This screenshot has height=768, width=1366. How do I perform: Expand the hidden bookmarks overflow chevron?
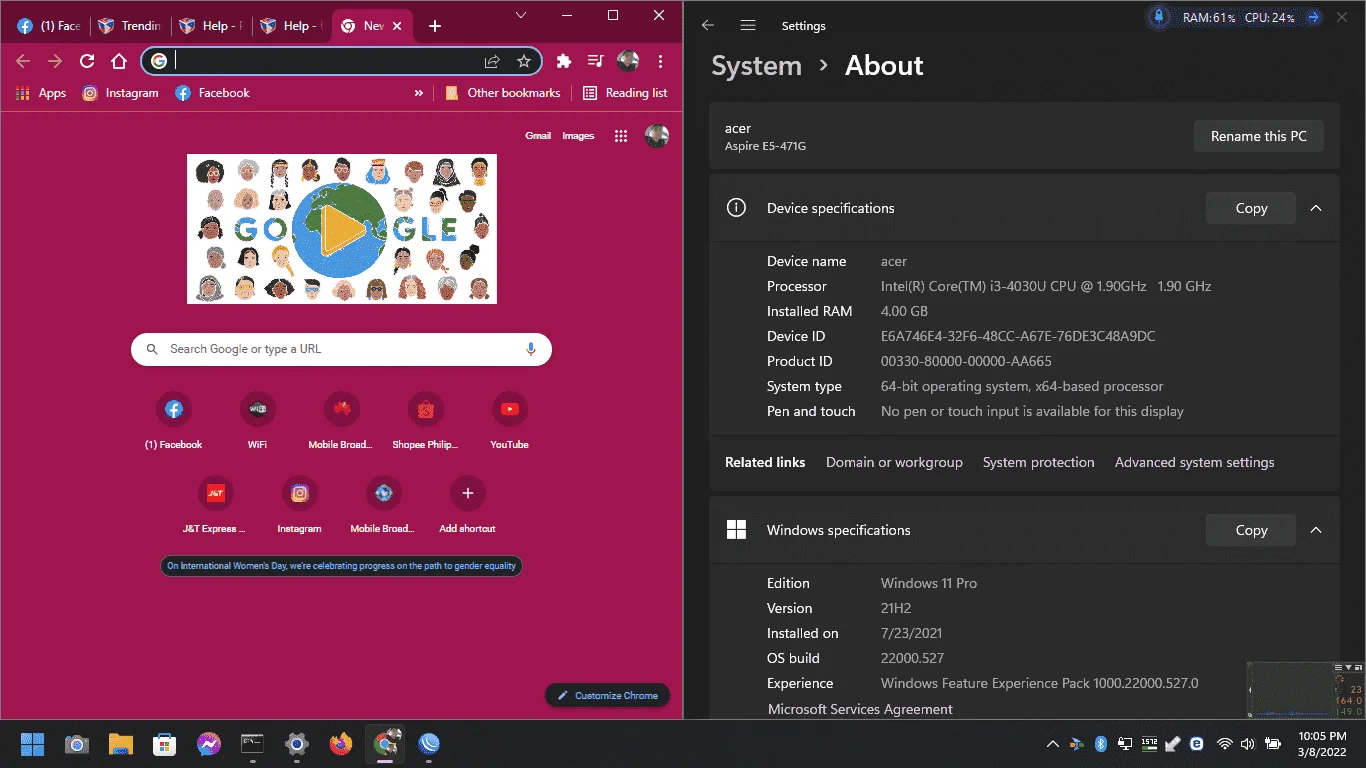coord(419,93)
